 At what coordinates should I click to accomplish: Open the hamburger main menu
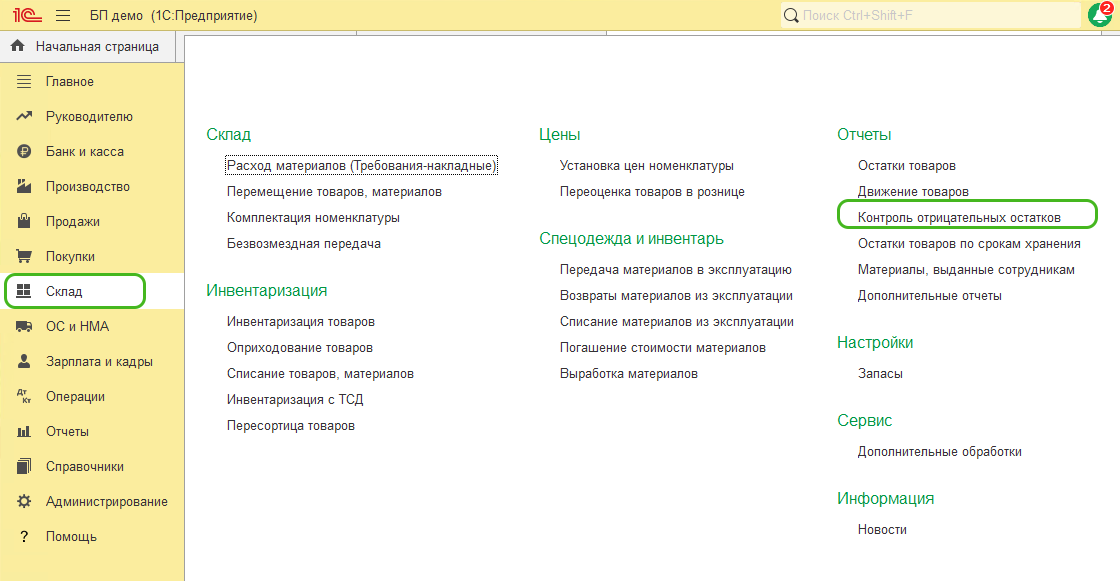coord(63,16)
